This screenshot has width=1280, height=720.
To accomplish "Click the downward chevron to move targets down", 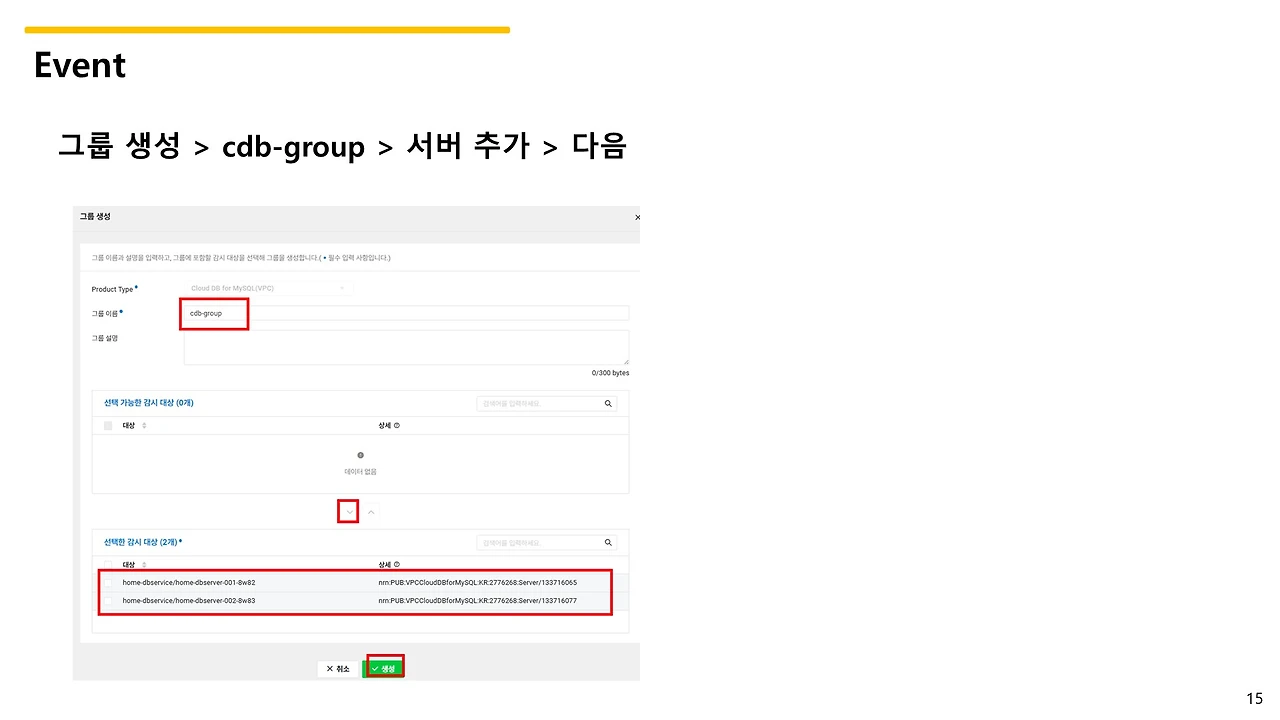I will pyautogui.click(x=348, y=511).
